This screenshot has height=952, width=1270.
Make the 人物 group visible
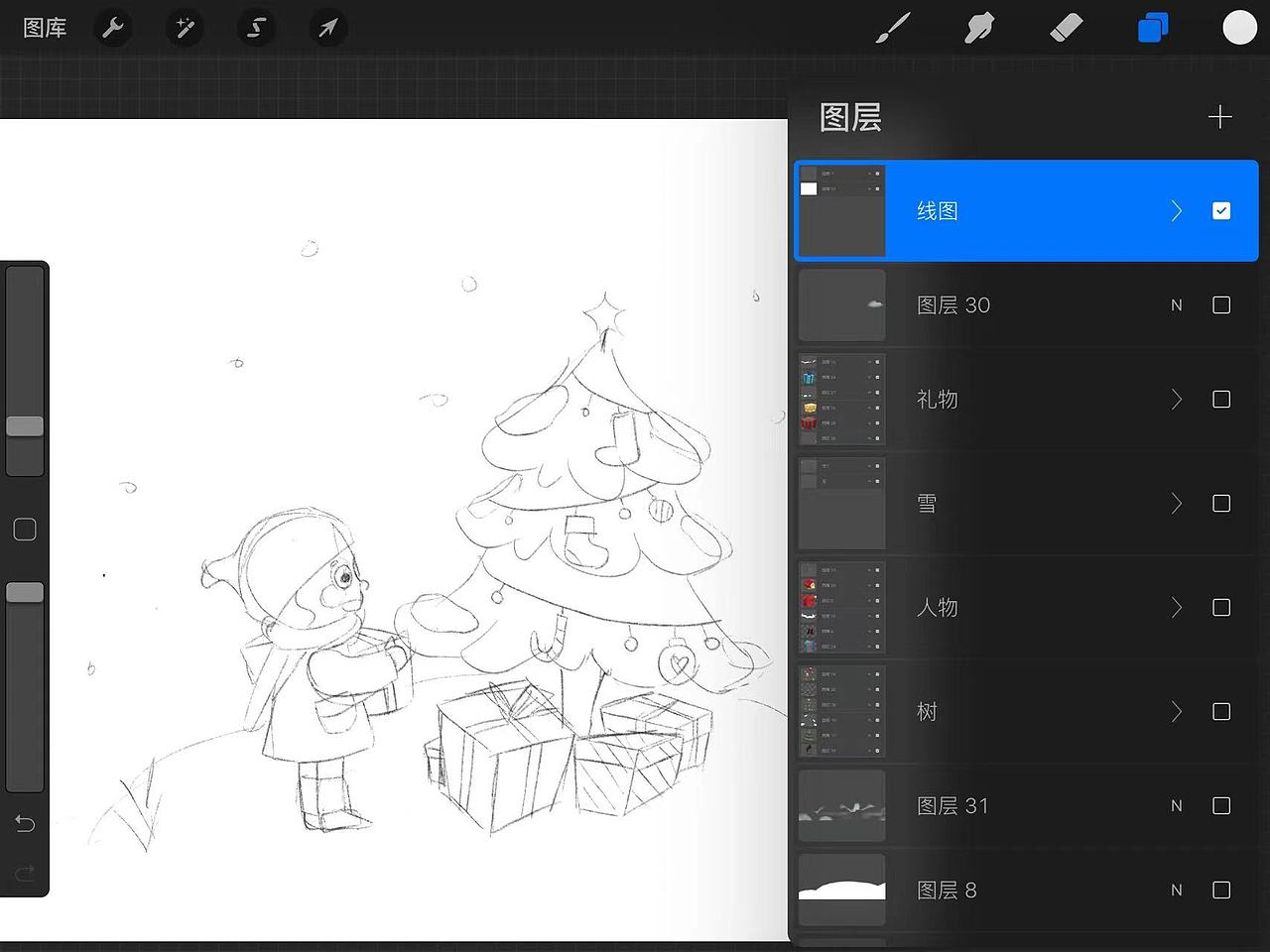[x=1221, y=608]
